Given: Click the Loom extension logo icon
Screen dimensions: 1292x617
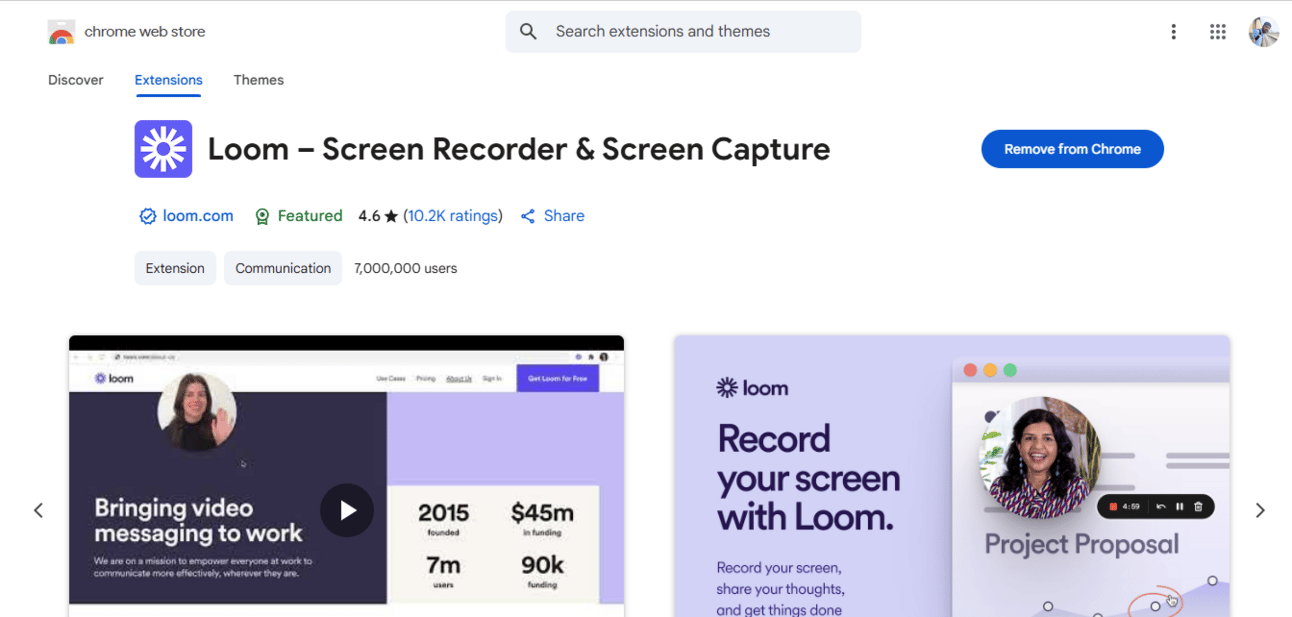Looking at the screenshot, I should pyautogui.click(x=163, y=149).
